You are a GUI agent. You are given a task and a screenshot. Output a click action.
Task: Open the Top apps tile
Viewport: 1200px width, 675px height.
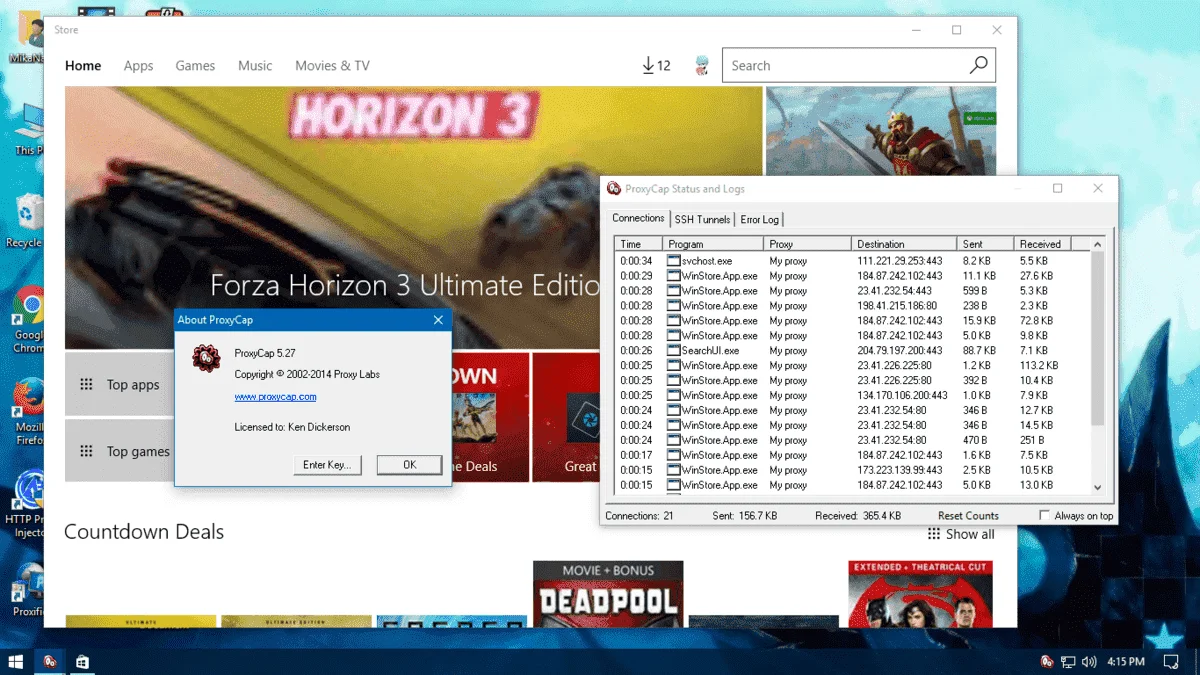click(x=120, y=384)
